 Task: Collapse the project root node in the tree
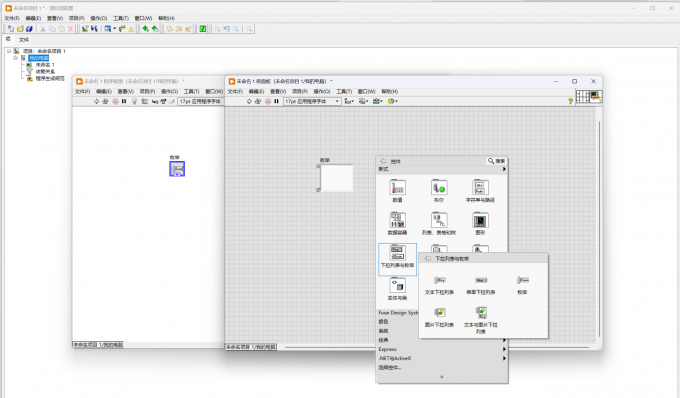tap(9, 51)
